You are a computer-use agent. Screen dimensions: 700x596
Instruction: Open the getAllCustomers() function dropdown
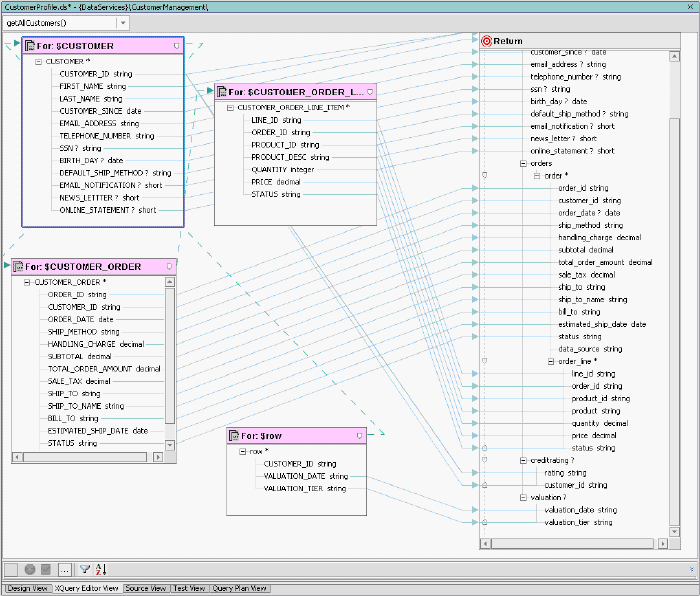pyautogui.click(x=123, y=23)
